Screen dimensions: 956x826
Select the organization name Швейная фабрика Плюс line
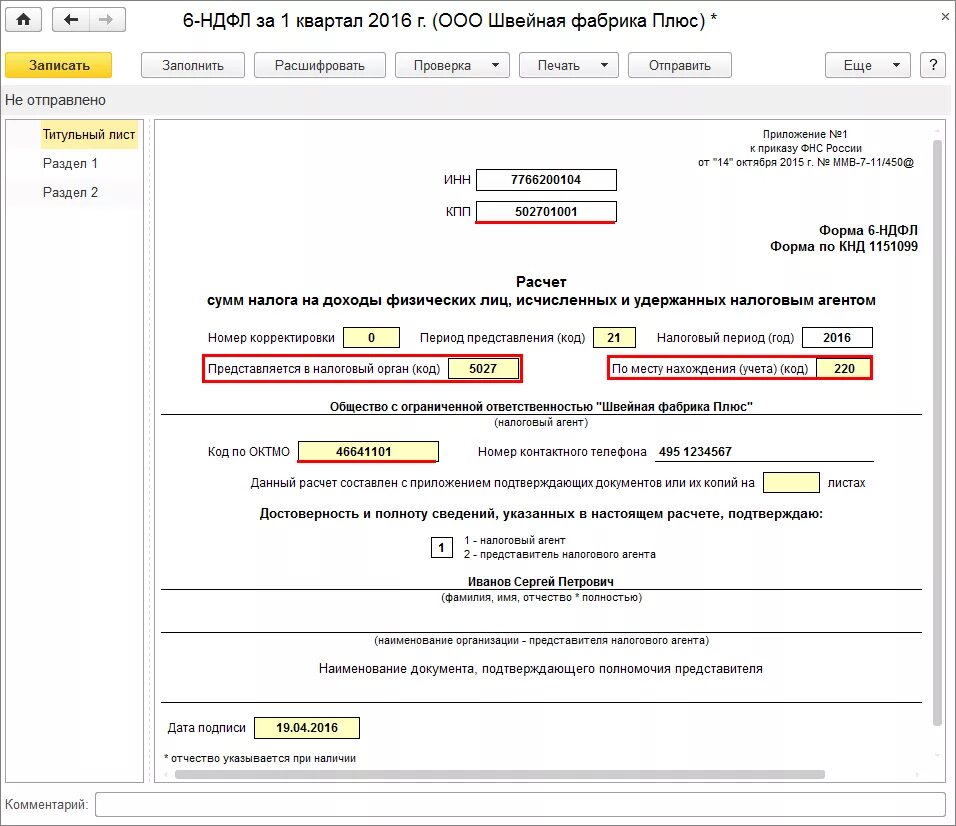coord(541,407)
